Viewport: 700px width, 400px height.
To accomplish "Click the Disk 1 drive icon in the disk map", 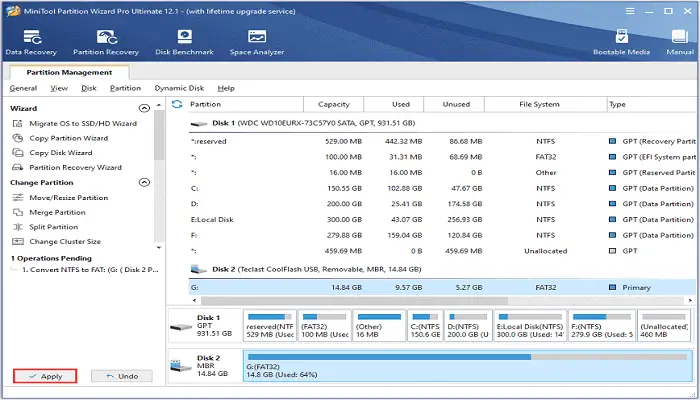I will [x=181, y=327].
